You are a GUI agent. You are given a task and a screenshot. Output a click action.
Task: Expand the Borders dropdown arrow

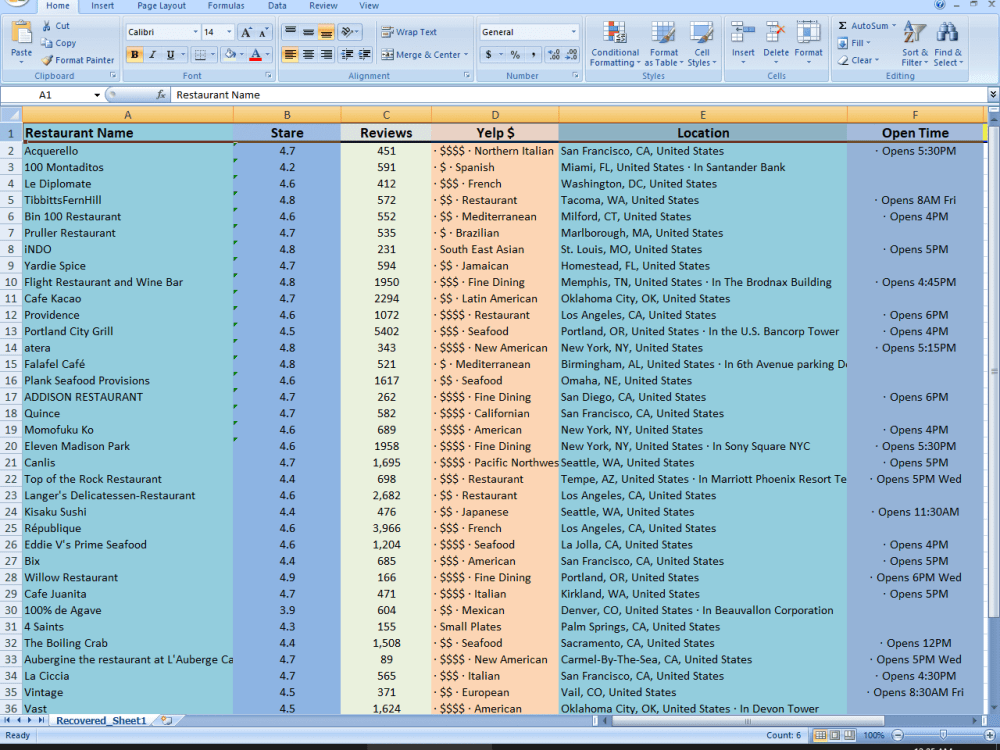(212, 55)
